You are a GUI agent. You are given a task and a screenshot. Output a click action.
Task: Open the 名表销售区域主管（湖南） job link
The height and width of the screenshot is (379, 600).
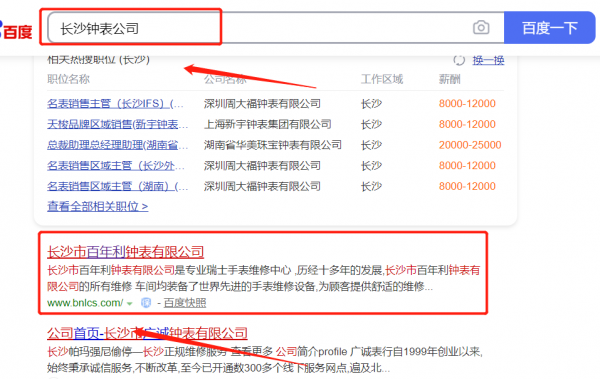pos(117,186)
